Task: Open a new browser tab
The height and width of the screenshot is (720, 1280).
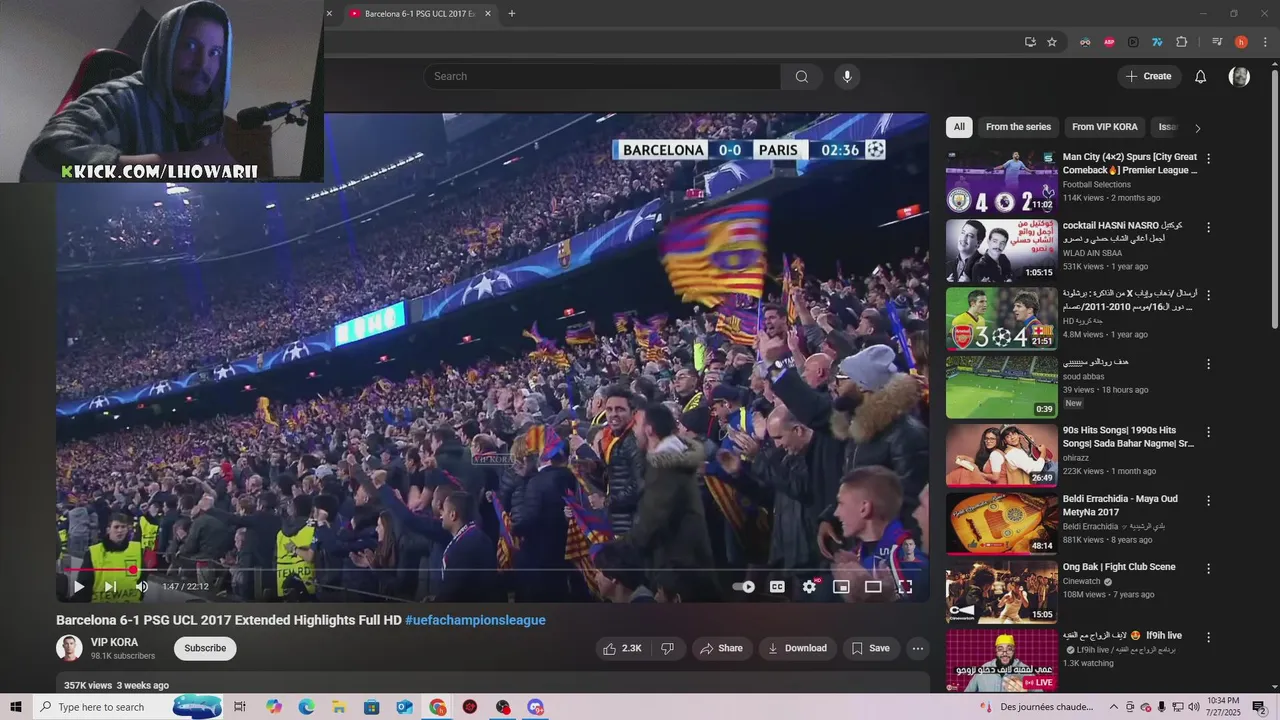Action: 512,14
